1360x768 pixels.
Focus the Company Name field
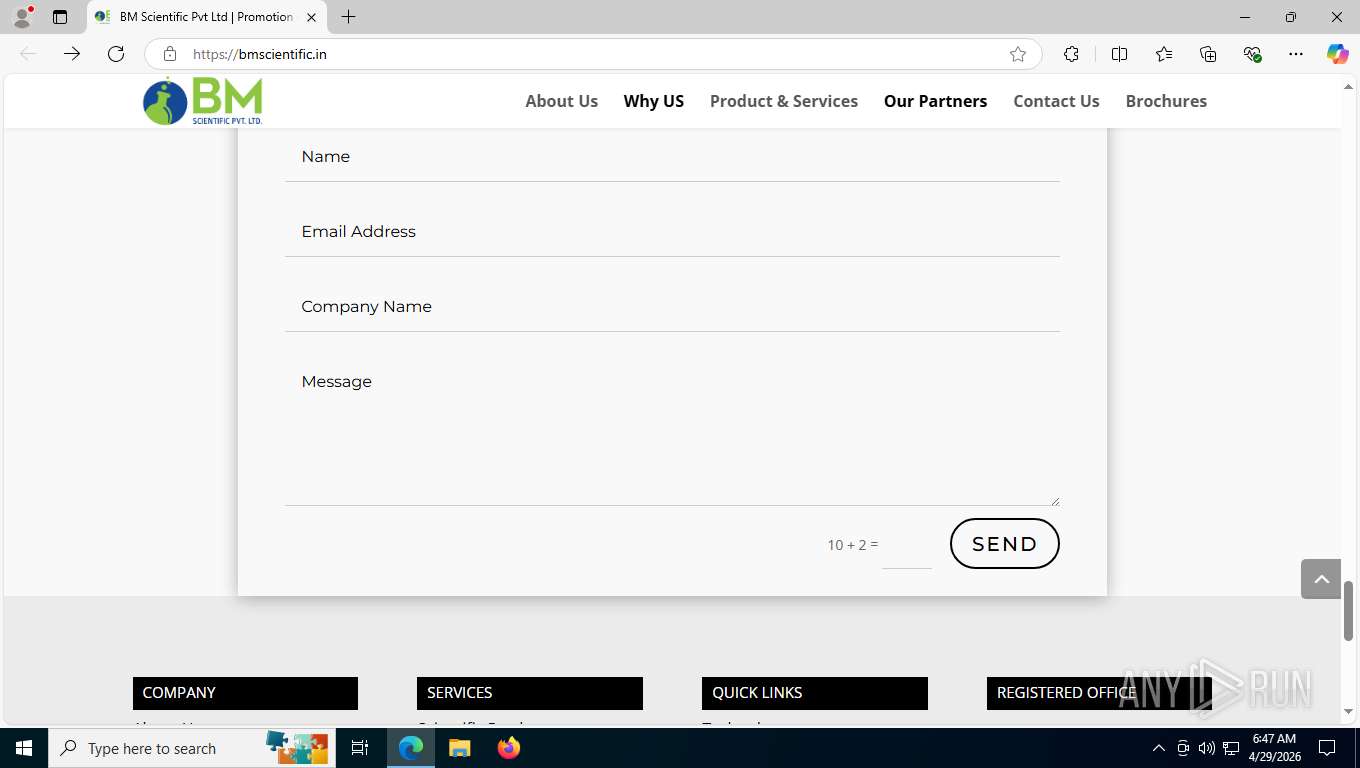pyautogui.click(x=672, y=307)
